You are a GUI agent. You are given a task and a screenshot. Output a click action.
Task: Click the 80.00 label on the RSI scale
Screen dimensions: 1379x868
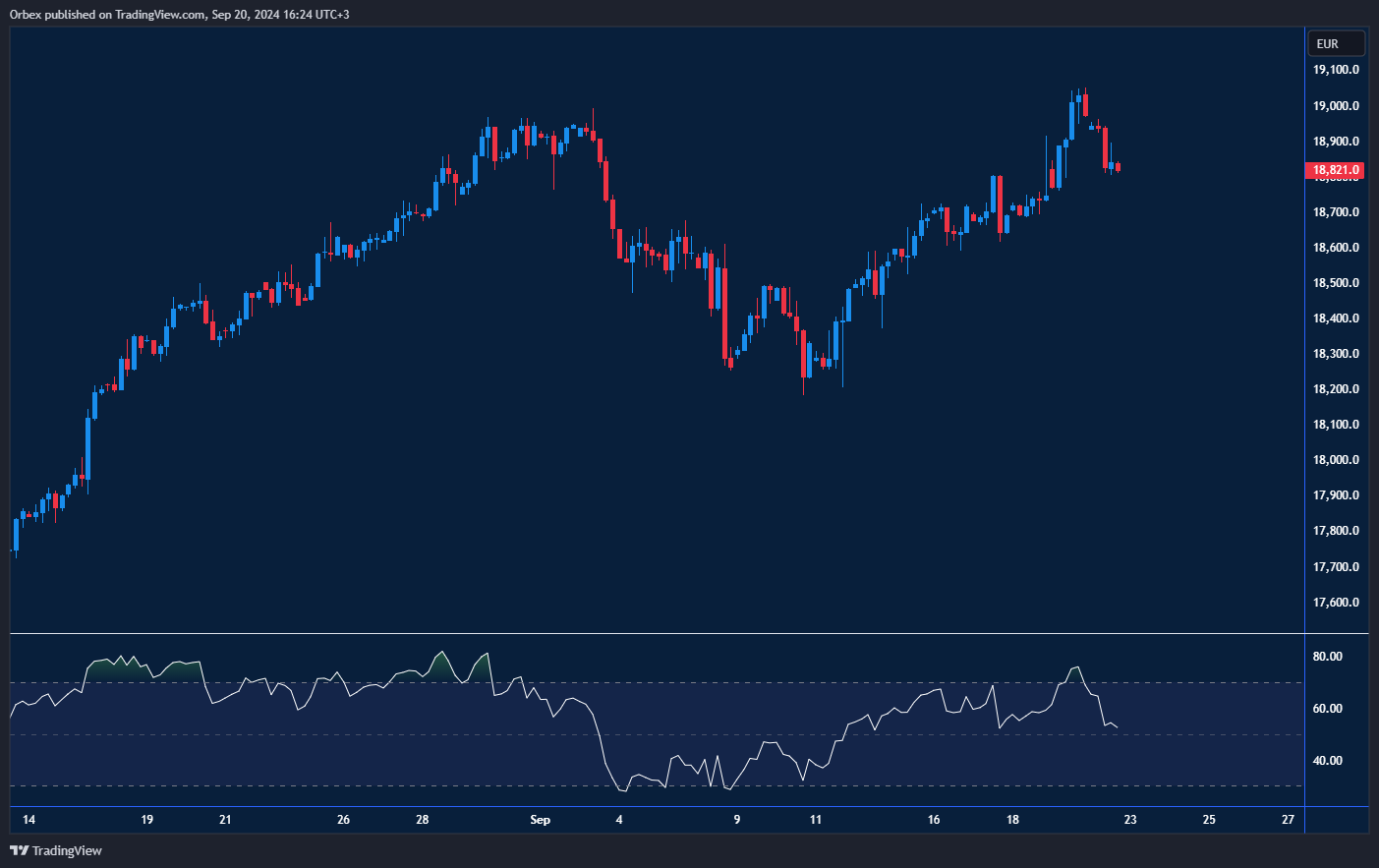coord(1327,657)
